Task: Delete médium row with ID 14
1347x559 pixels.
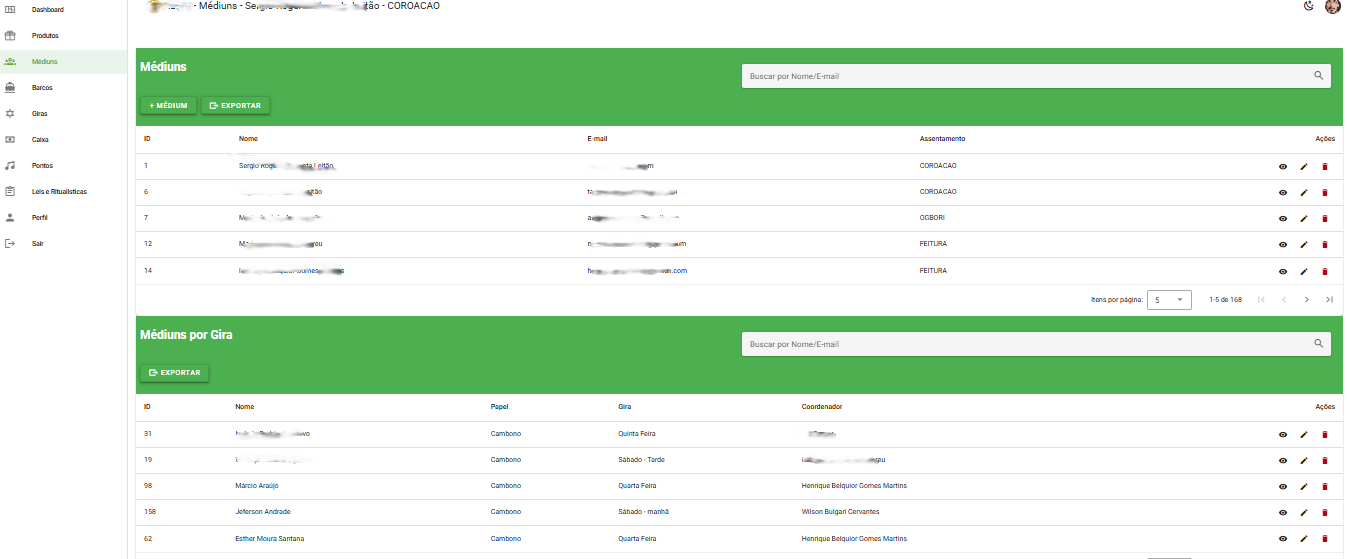Action: [x=1325, y=271]
